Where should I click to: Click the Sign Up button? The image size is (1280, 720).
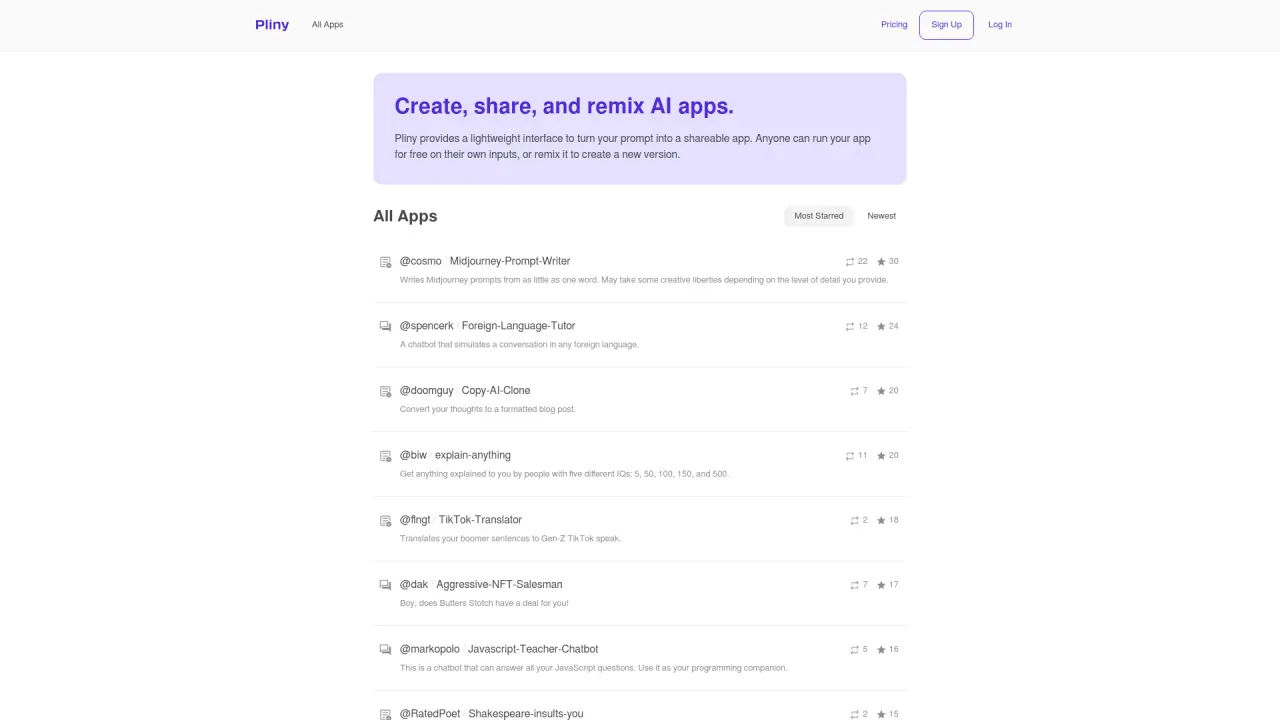pos(946,25)
